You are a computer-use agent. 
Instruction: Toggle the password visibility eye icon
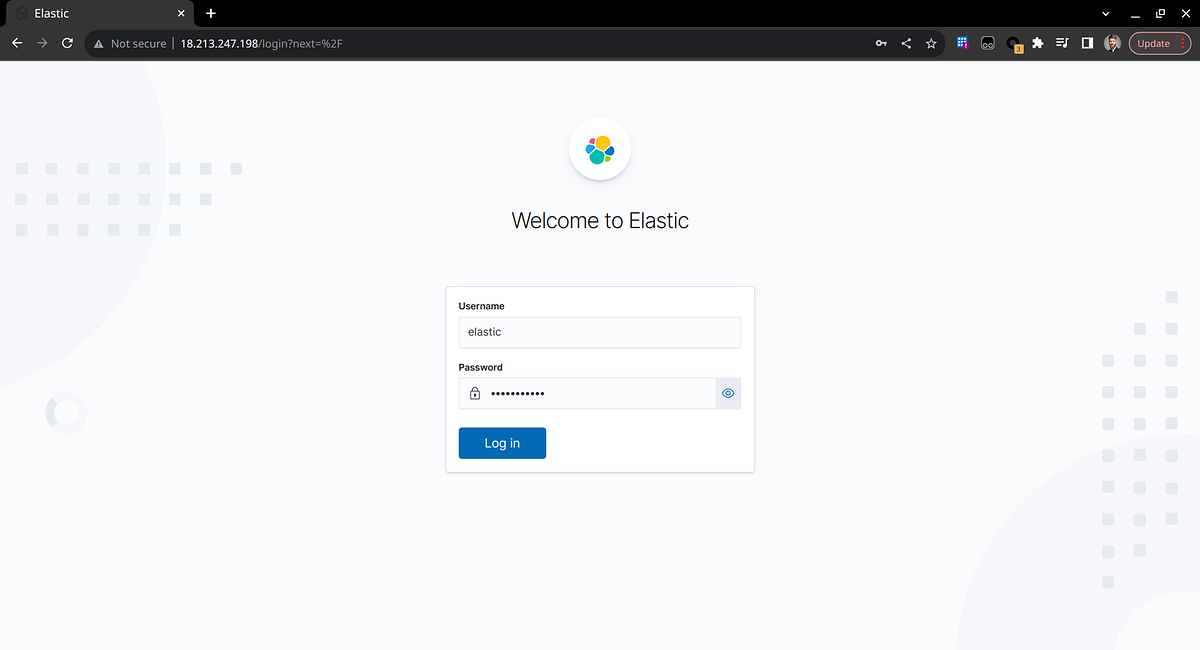coord(728,393)
